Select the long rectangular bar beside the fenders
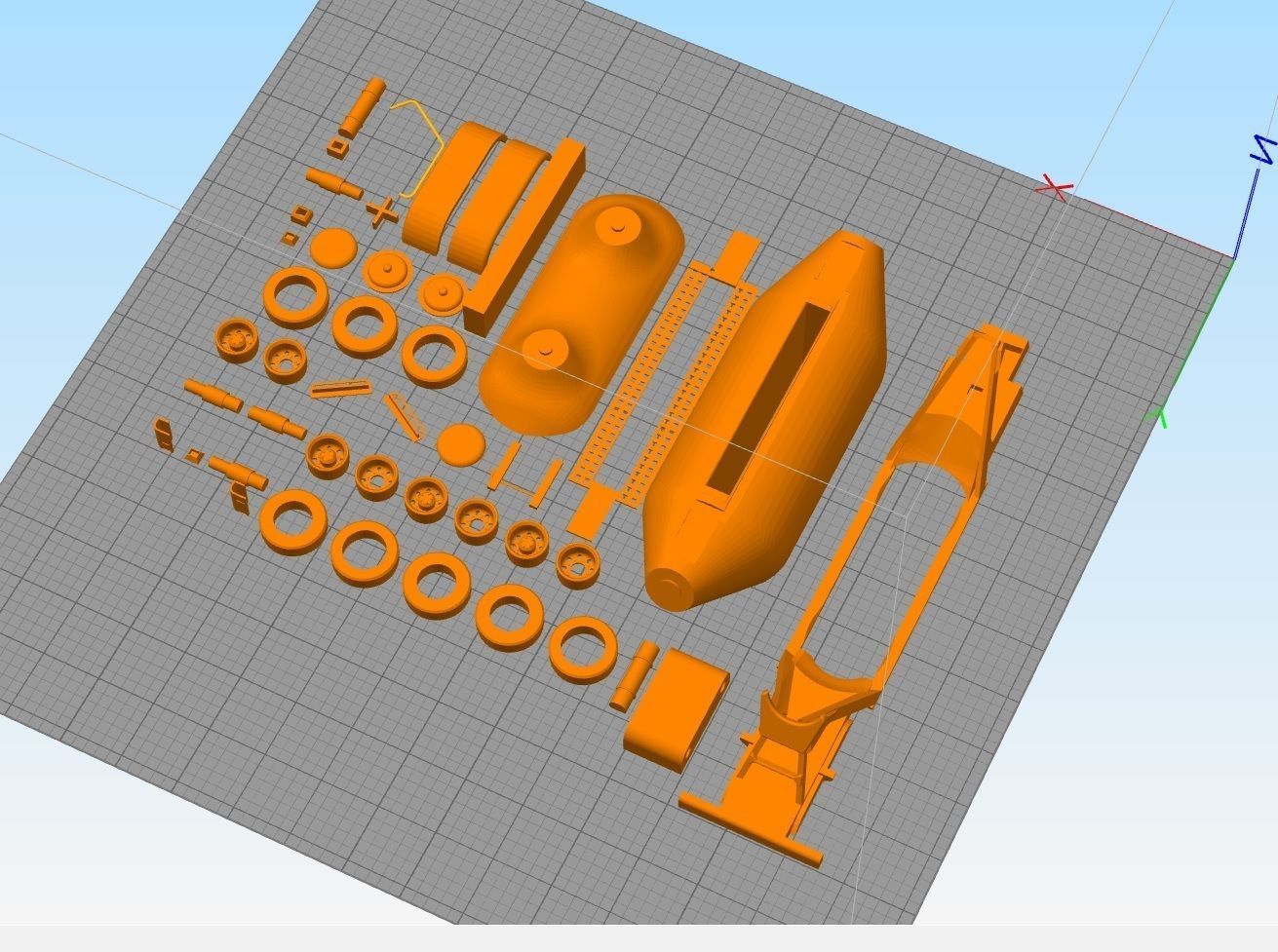 point(523,239)
